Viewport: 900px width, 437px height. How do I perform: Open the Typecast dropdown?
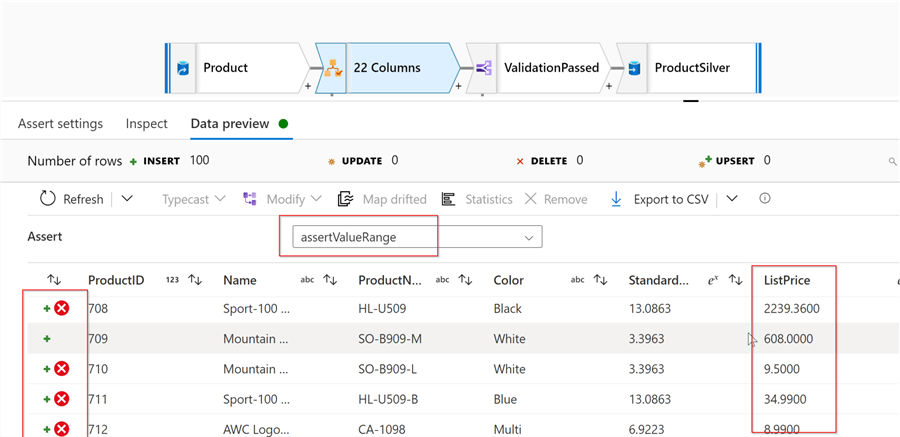tap(193, 199)
